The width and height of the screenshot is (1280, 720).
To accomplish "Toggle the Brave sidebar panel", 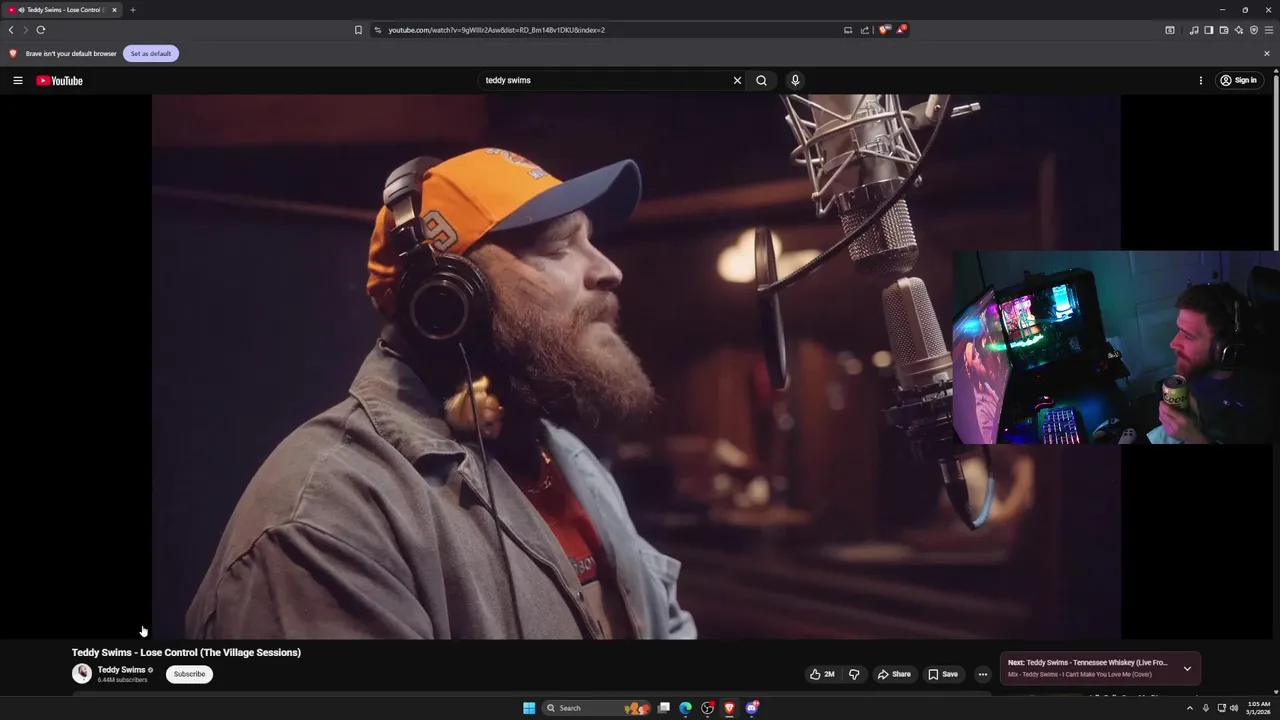I will pos(1209,30).
